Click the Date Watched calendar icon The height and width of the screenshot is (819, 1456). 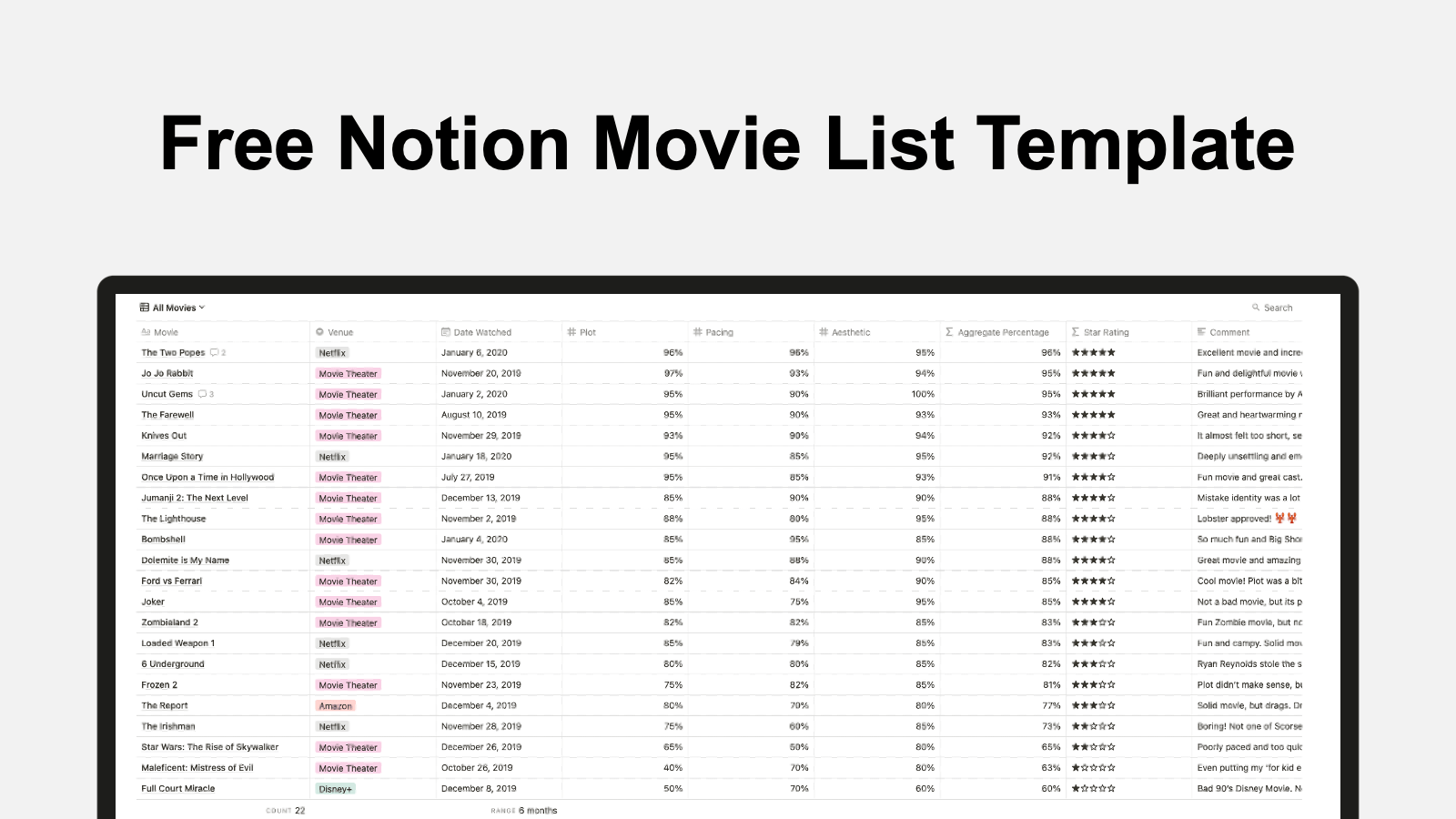446,332
